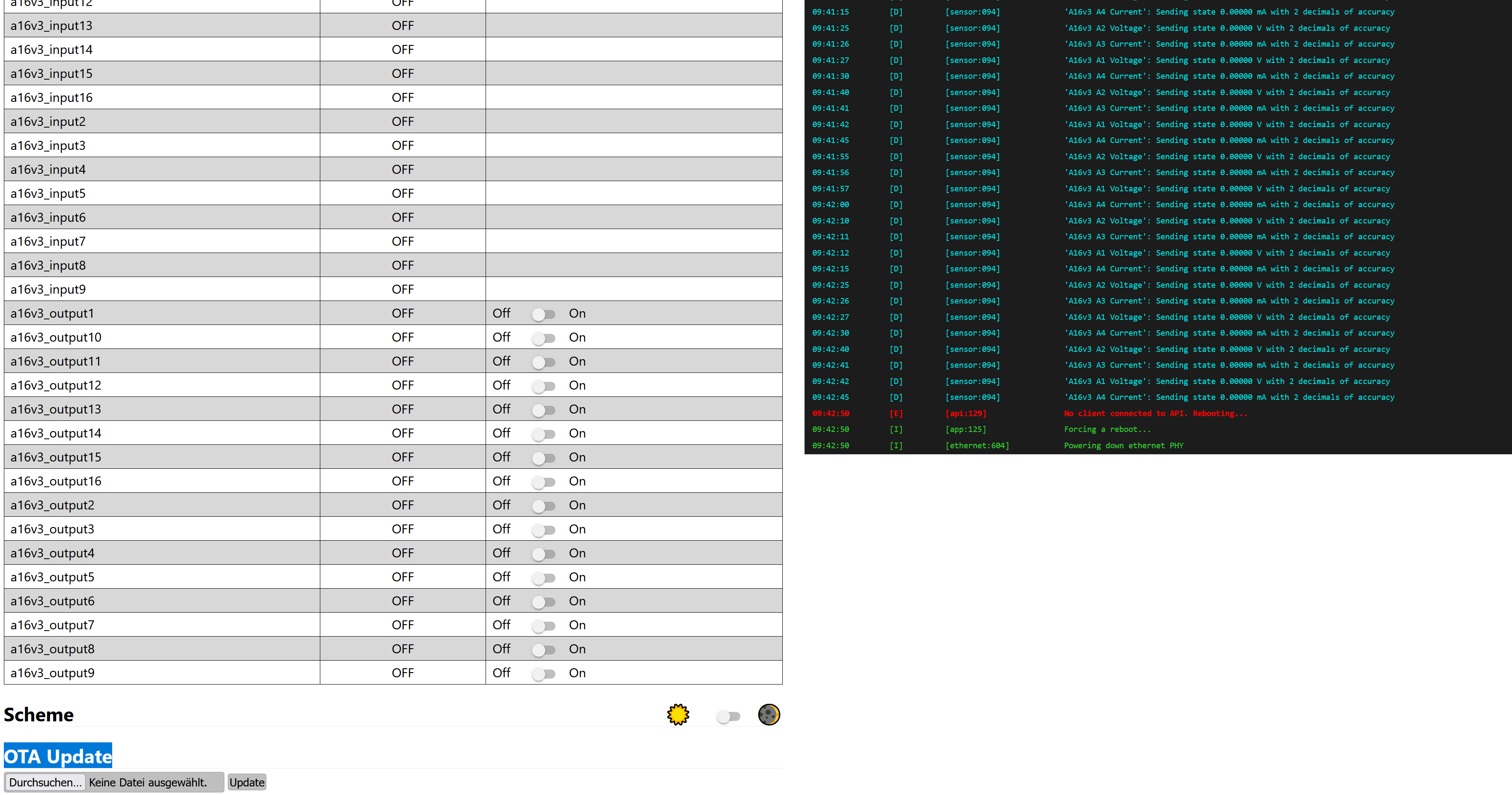Click the Keine Datei ausgewählt file field

[148, 782]
